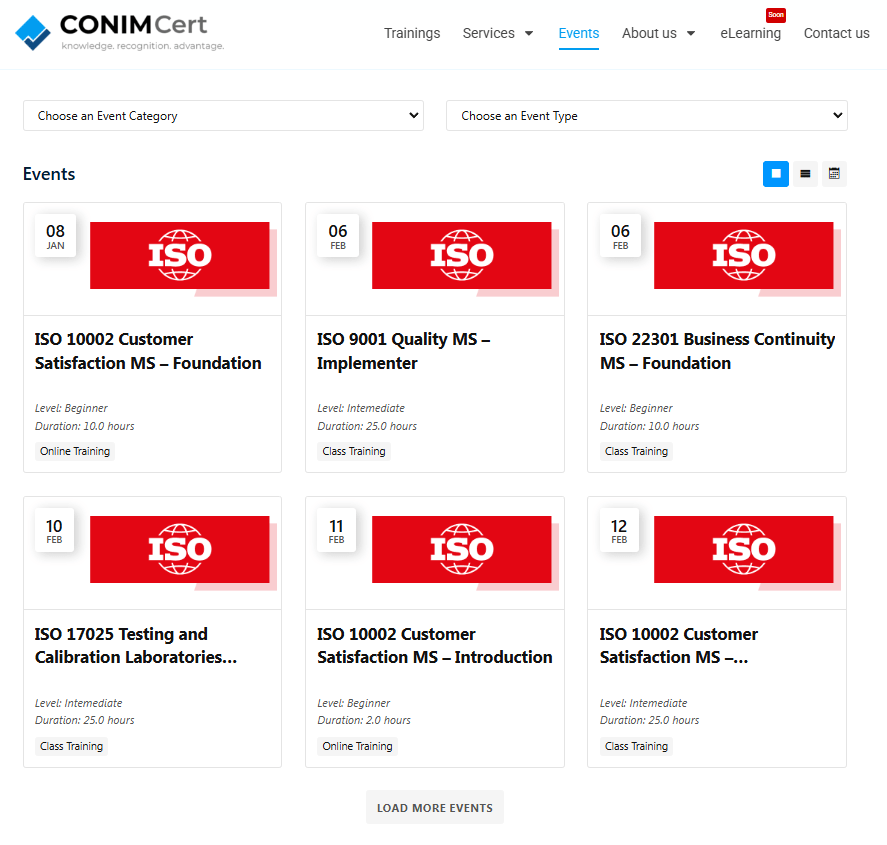Expand the Services dropdown arrow
Image resolution: width=887 pixels, height=845 pixels.
coord(529,33)
